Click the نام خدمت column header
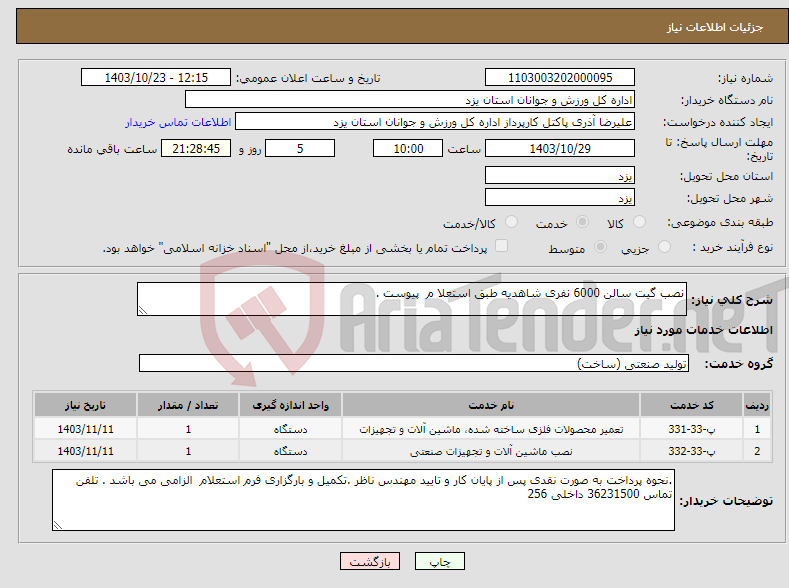This screenshot has width=789, height=588. [x=491, y=405]
